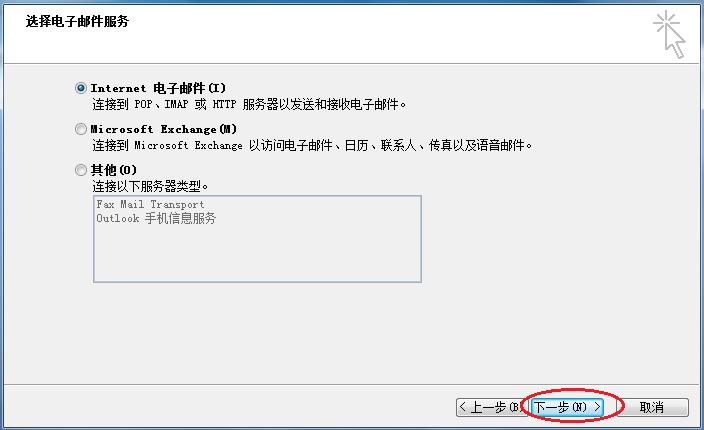Select the Internet 电子邮件 radio button
Screen dimensions: 704x430
point(81,88)
